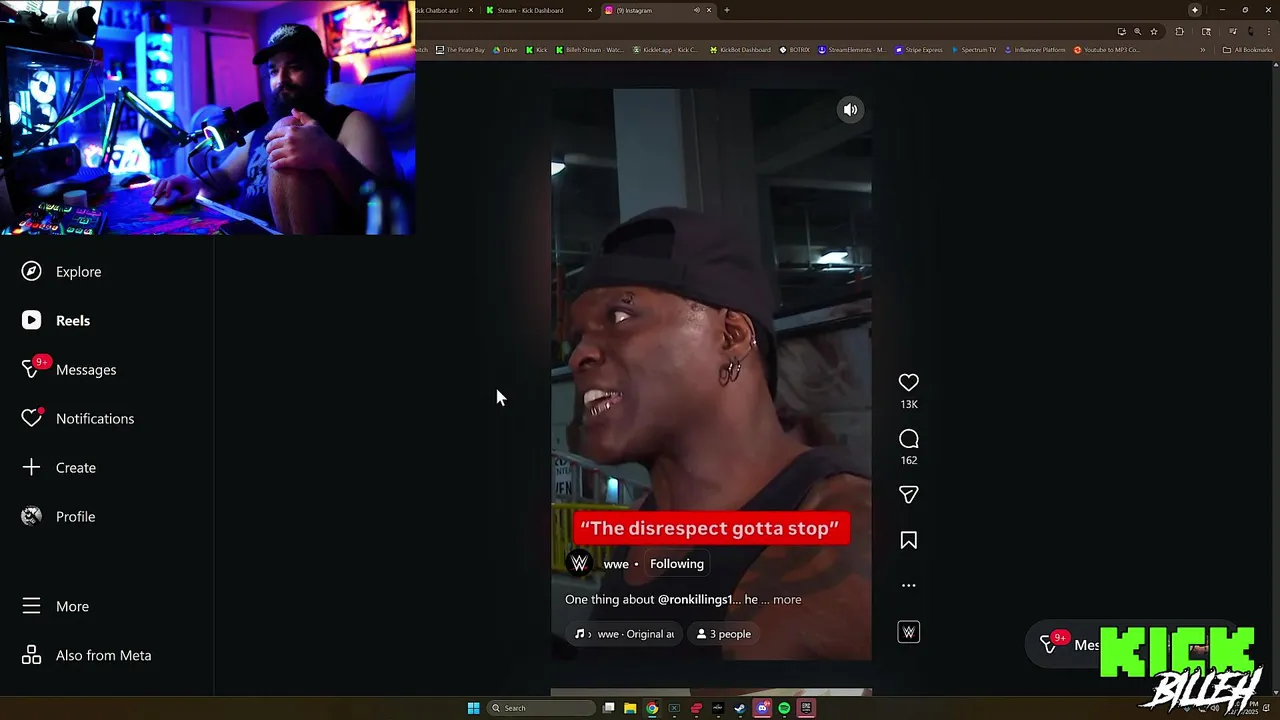Open wwe account profile avatar
This screenshot has width=1280, height=720.
coord(579,564)
